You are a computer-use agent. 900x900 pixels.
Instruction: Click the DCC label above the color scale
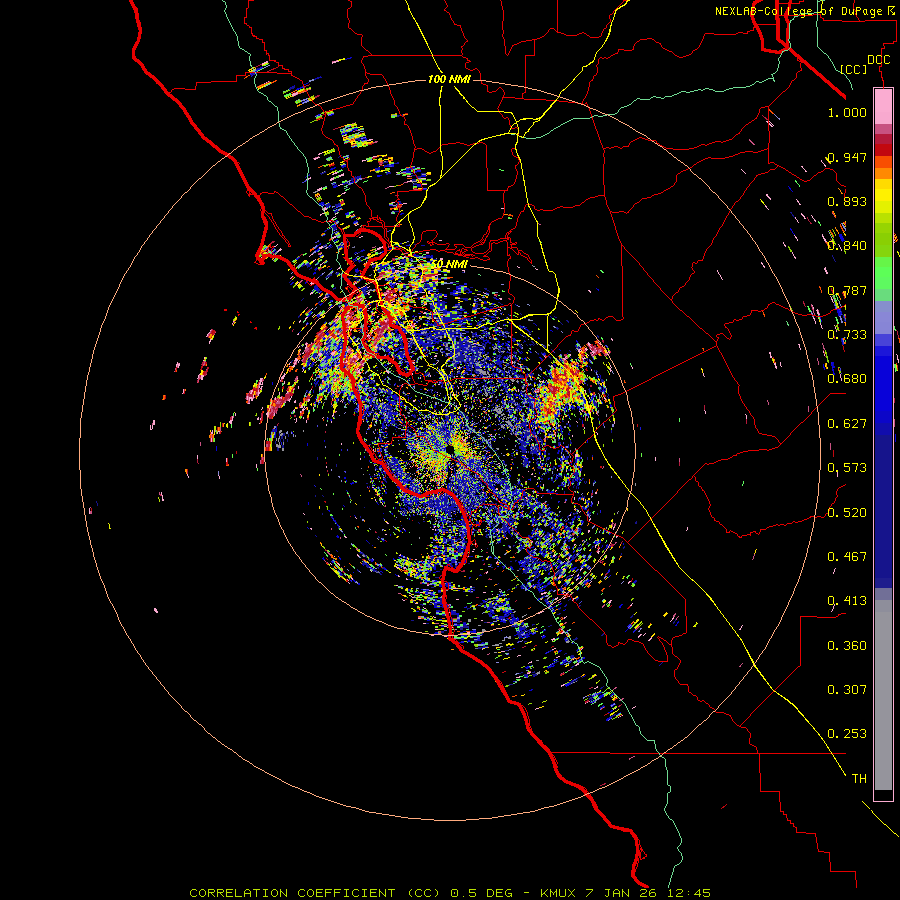coord(878,60)
